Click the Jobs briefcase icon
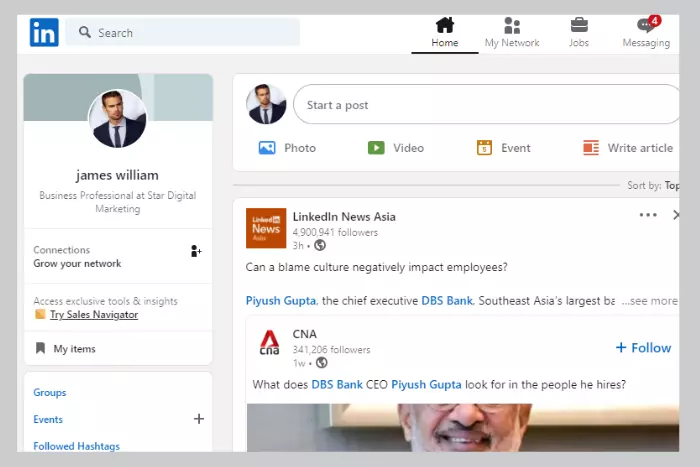 [579, 25]
